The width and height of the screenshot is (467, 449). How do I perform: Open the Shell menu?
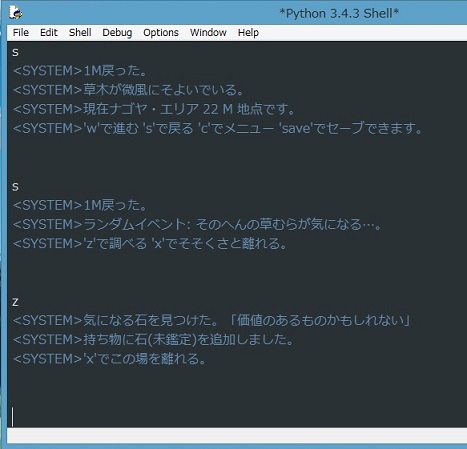80,33
